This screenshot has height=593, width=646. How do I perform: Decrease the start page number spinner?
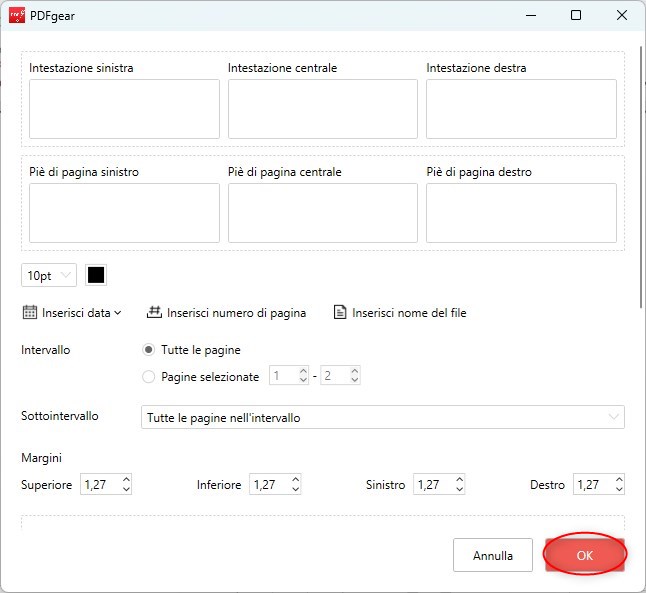303,380
